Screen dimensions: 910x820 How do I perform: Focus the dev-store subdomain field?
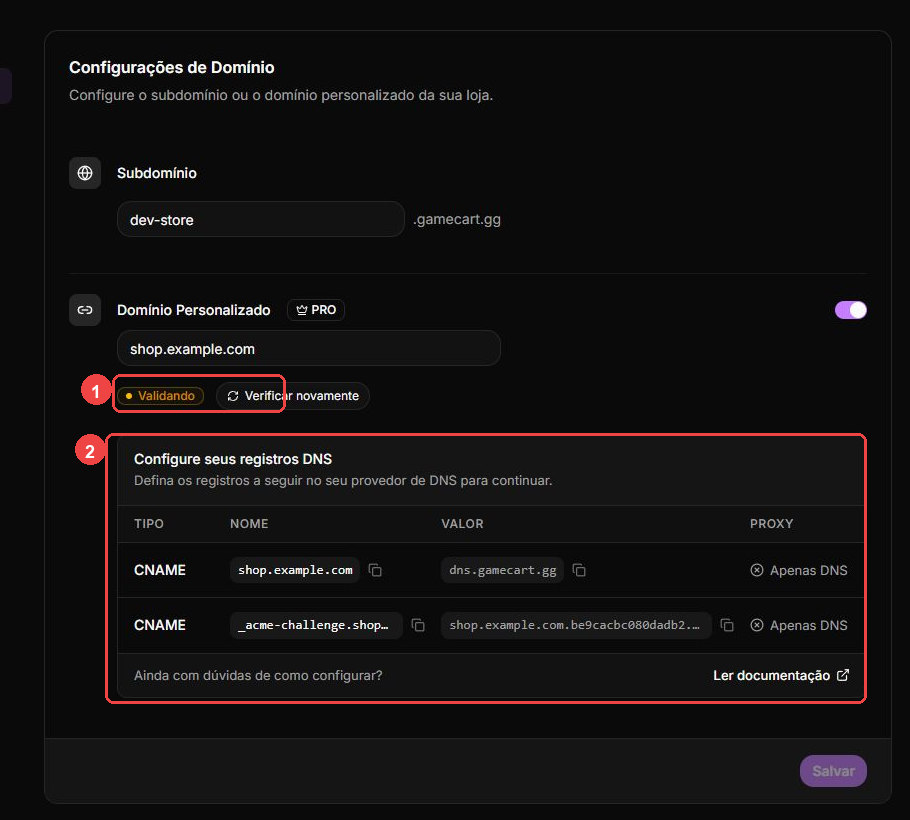(261, 219)
